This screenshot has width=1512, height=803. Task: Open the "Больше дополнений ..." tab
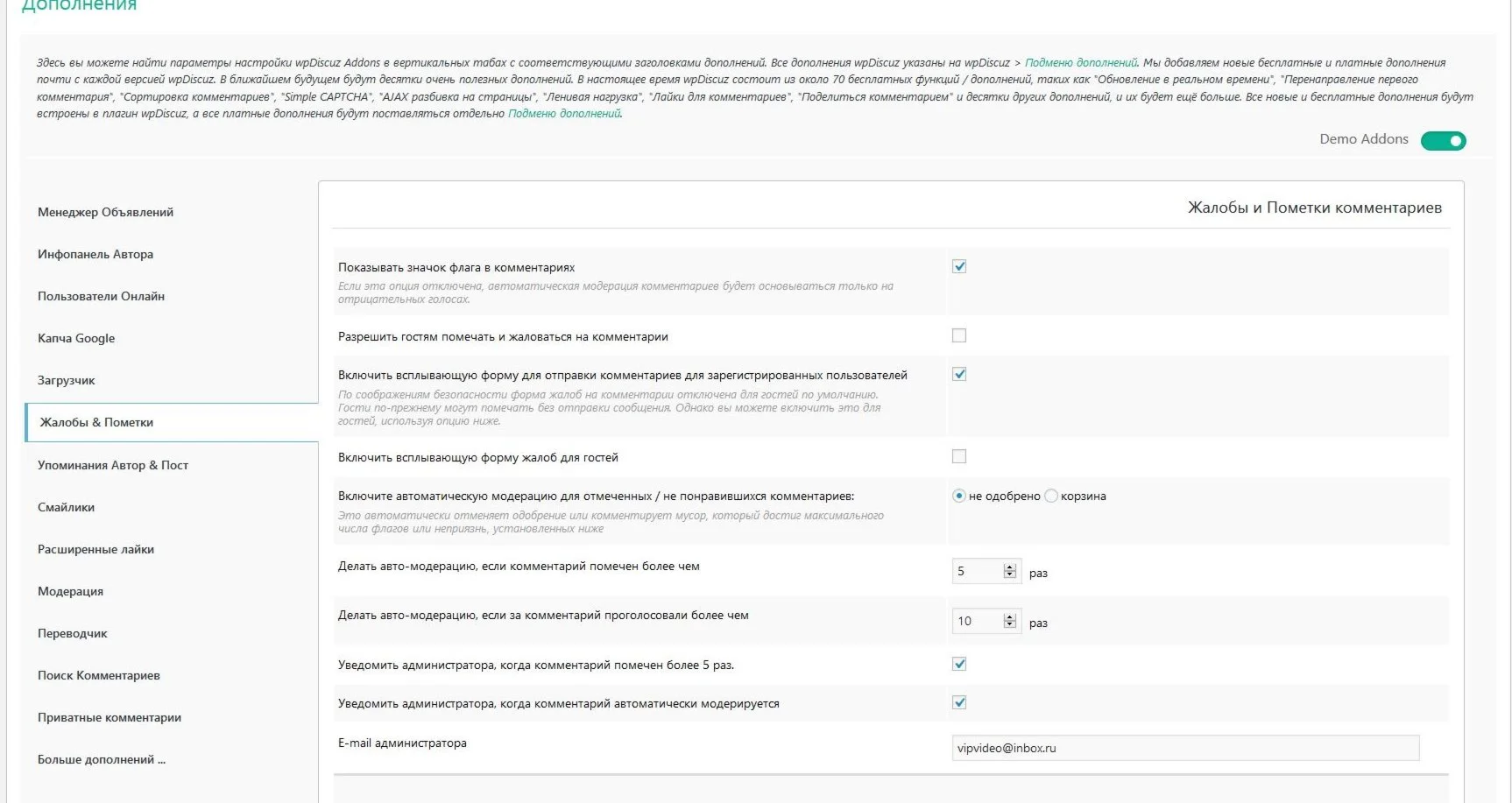[102, 759]
